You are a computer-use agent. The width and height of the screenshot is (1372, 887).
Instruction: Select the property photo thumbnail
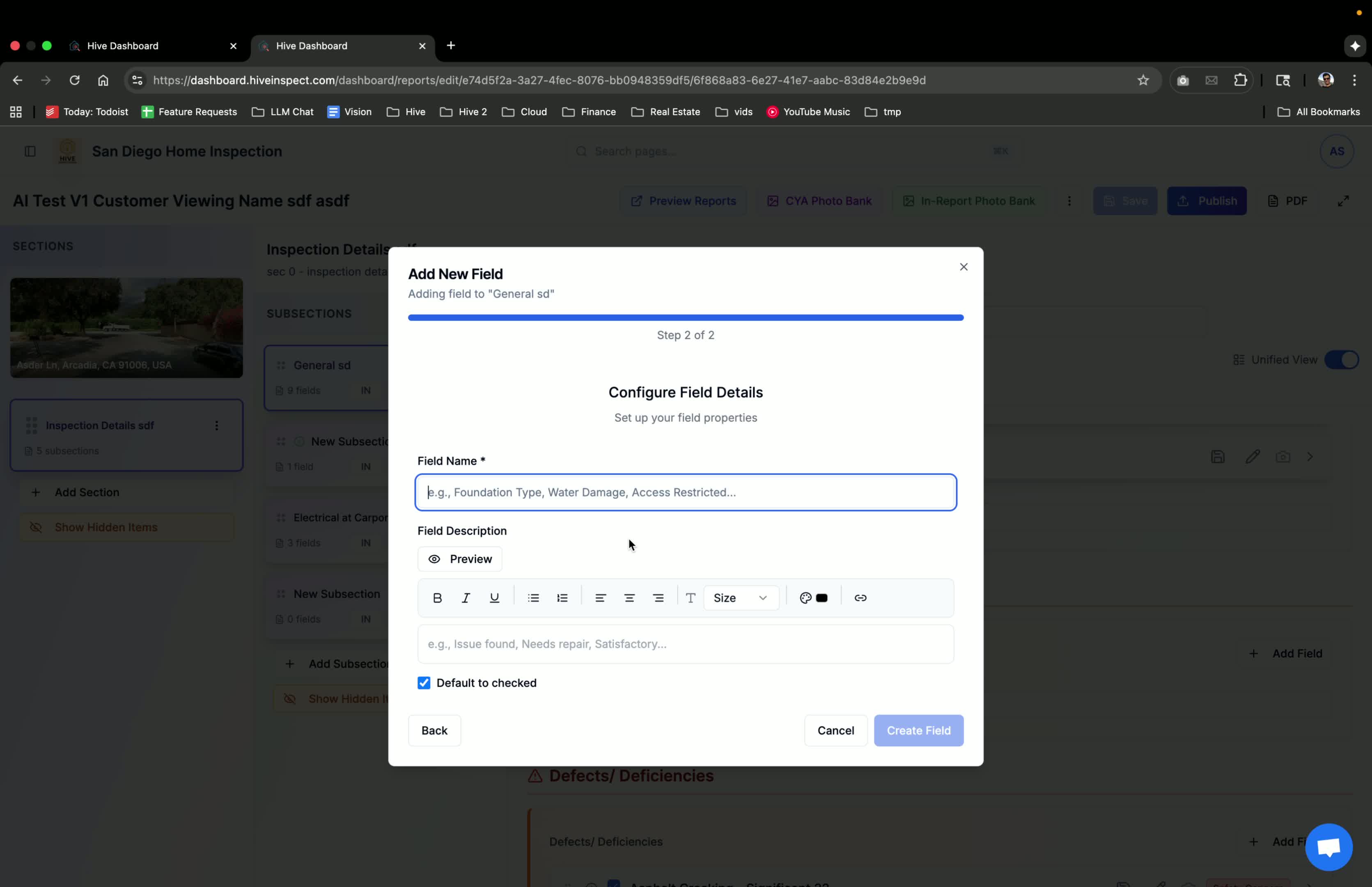[x=127, y=328]
